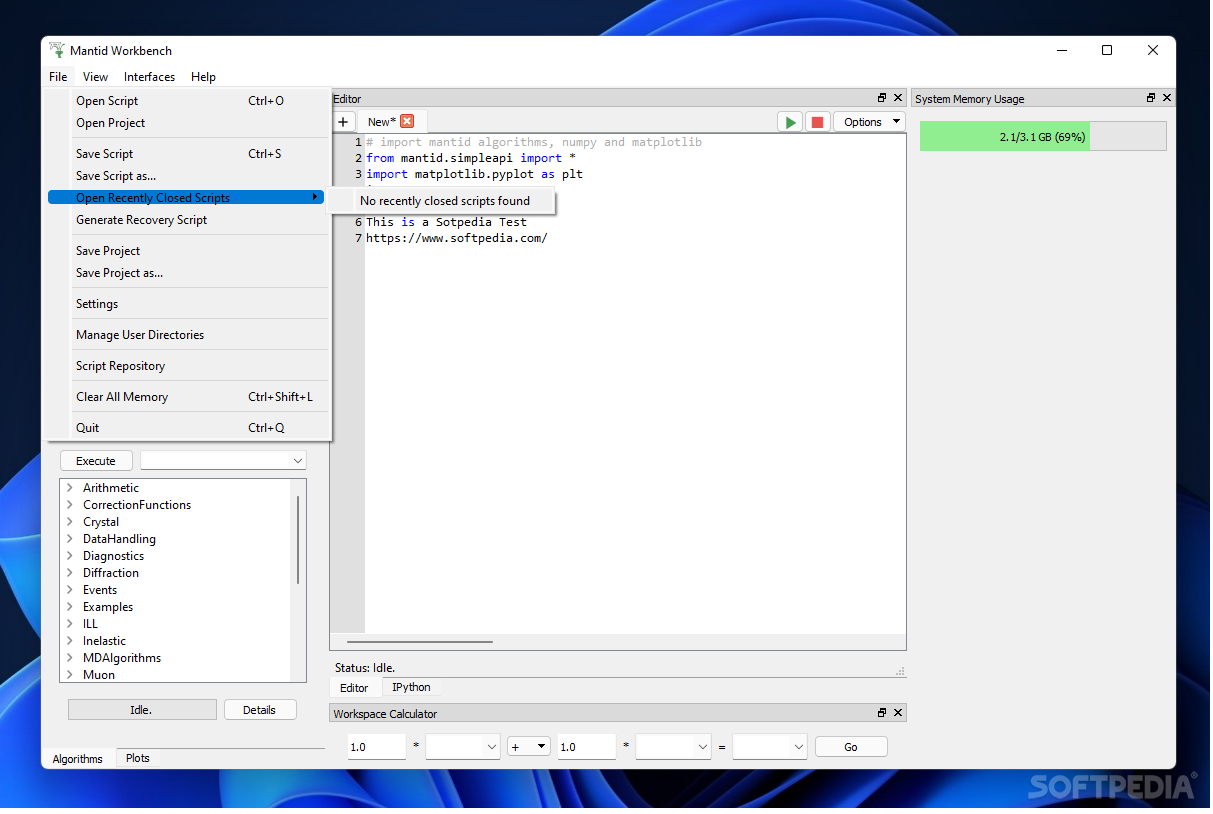Click the left scale factor 1.0 field
This screenshot has width=1213, height=814.
point(377,747)
